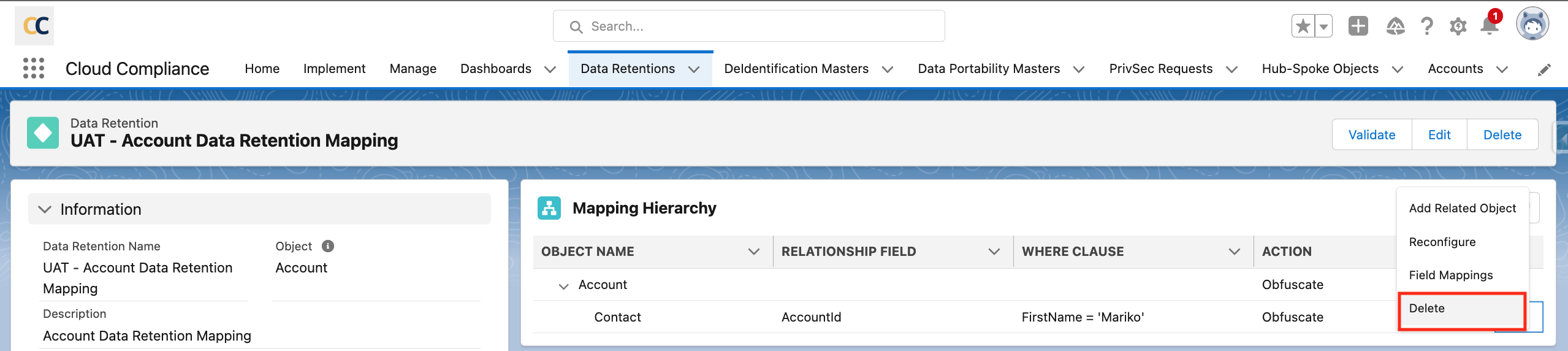This screenshot has height=351, width=1568.
Task: Open the user profile avatar
Action: tap(1532, 25)
